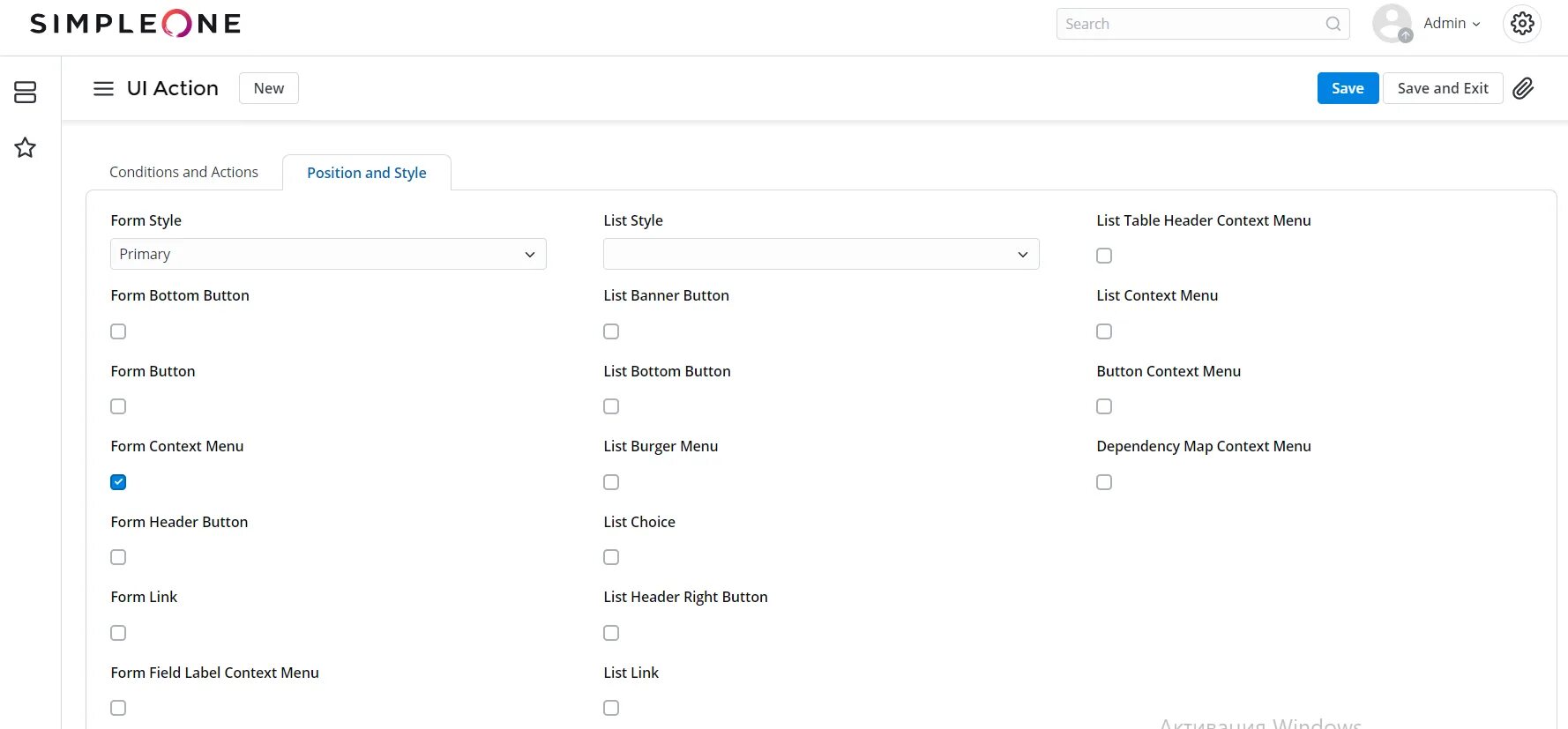The image size is (1568, 729).
Task: Click the settings gear icon
Action: point(1522,24)
